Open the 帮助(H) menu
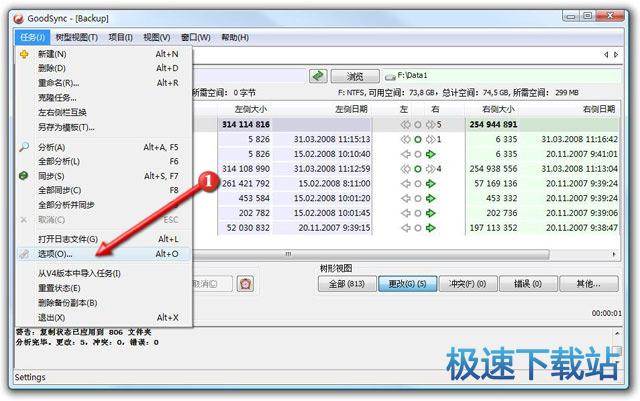The height and width of the screenshot is (401, 640). click(x=235, y=38)
